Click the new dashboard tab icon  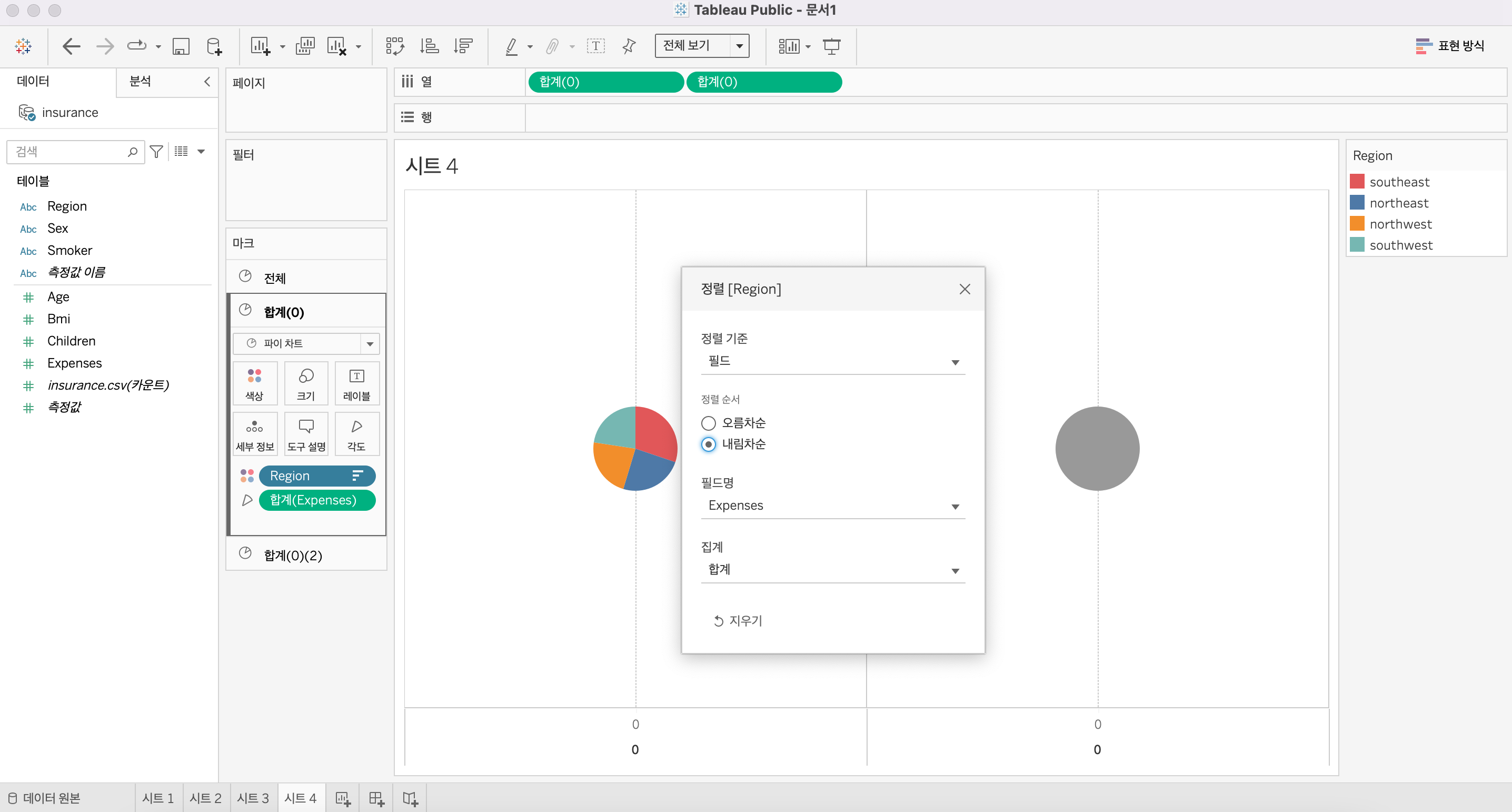(376, 798)
